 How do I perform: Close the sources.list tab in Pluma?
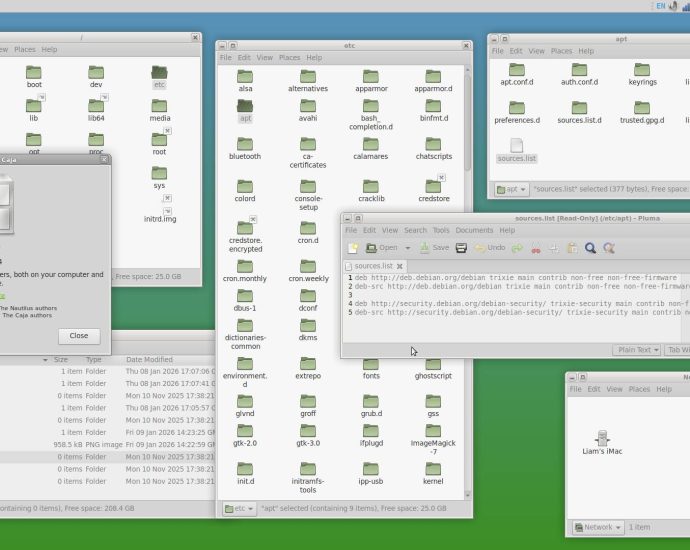click(400, 266)
